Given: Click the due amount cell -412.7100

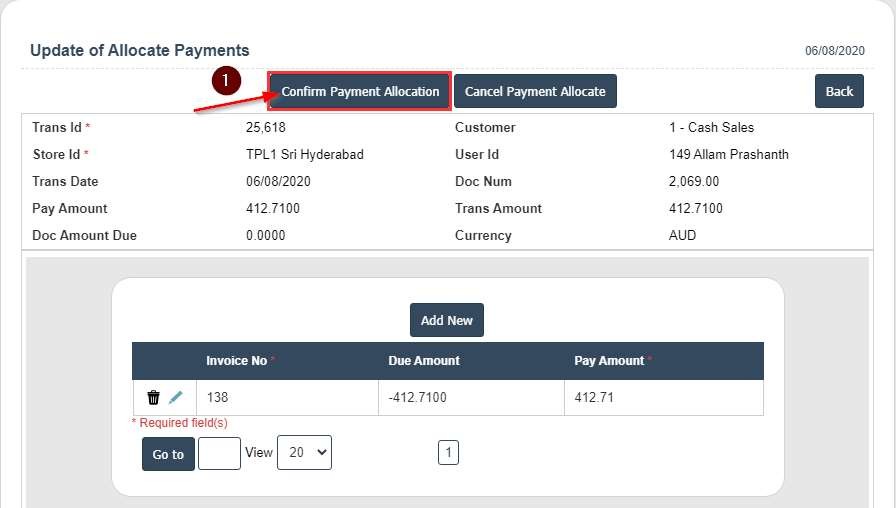Looking at the screenshot, I should (x=417, y=397).
